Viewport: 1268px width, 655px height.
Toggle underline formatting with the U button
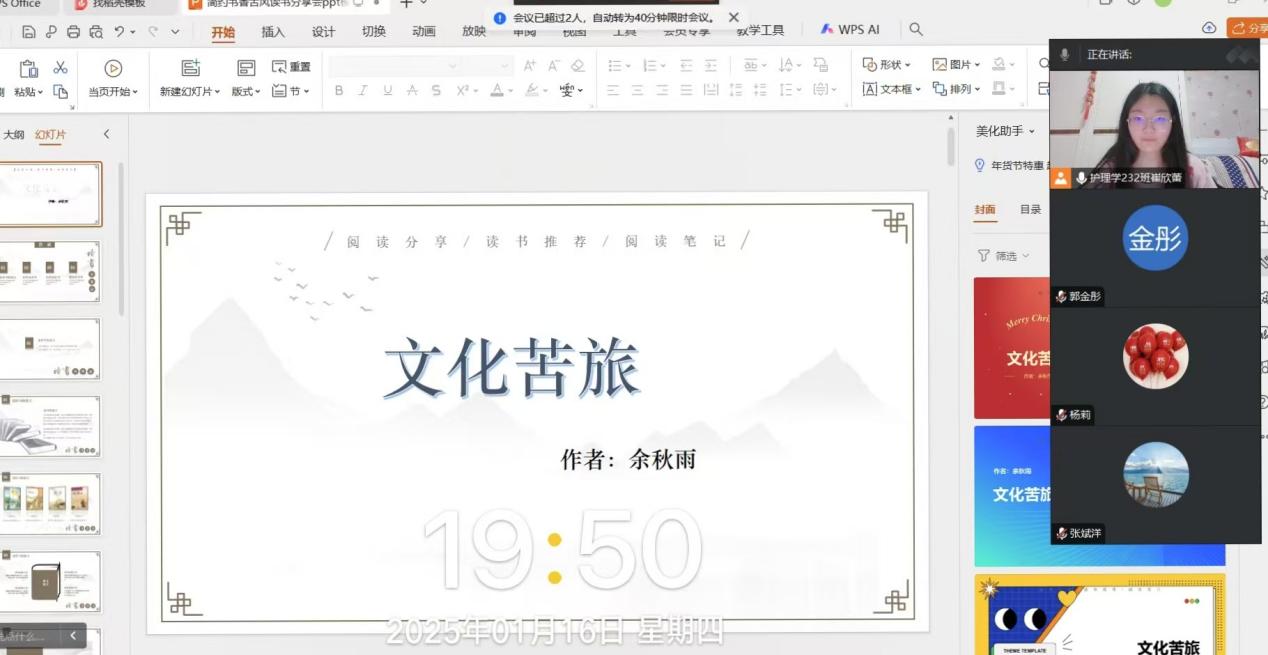[387, 91]
